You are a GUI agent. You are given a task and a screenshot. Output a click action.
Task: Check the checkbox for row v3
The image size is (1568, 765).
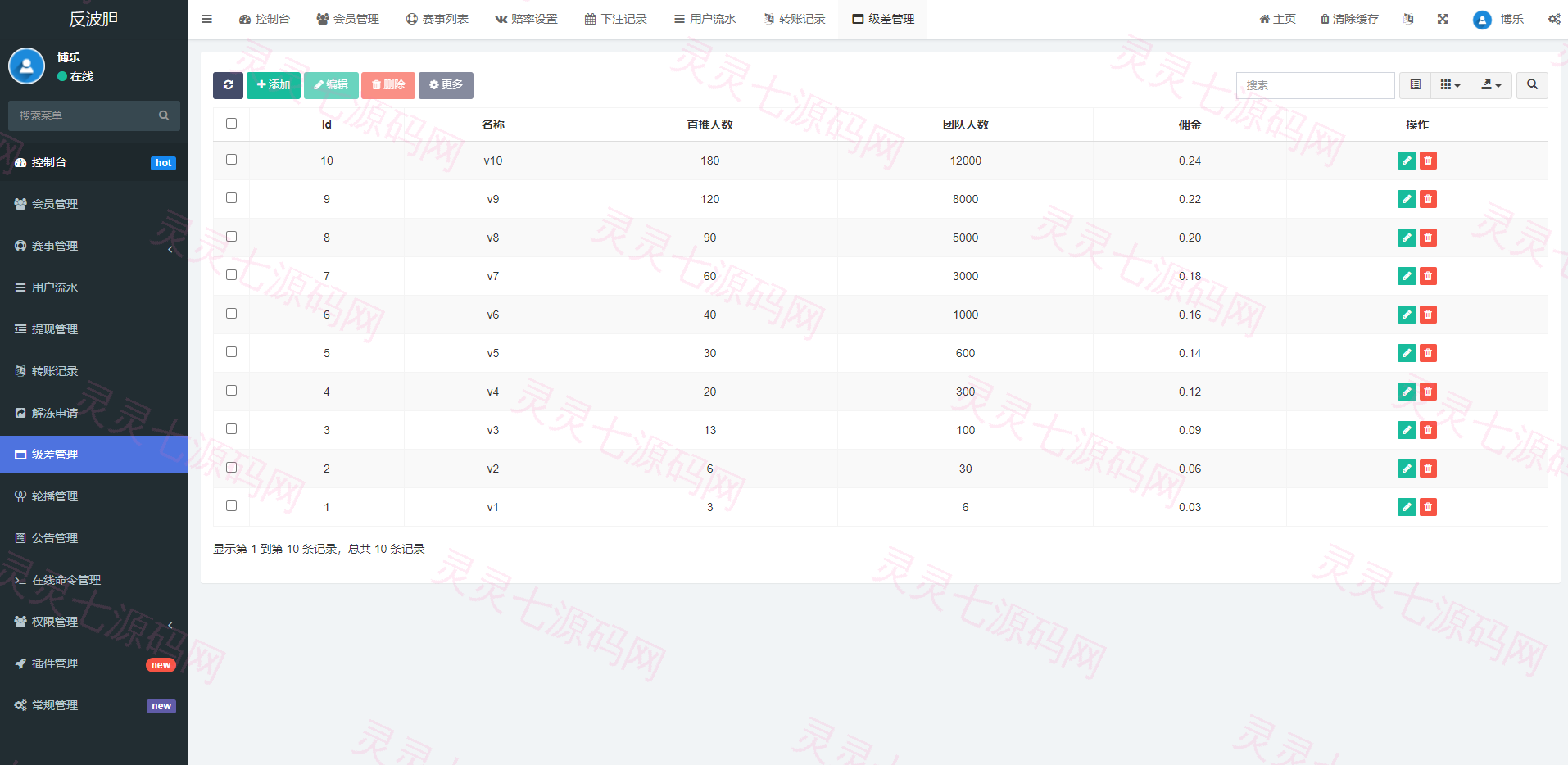231,429
